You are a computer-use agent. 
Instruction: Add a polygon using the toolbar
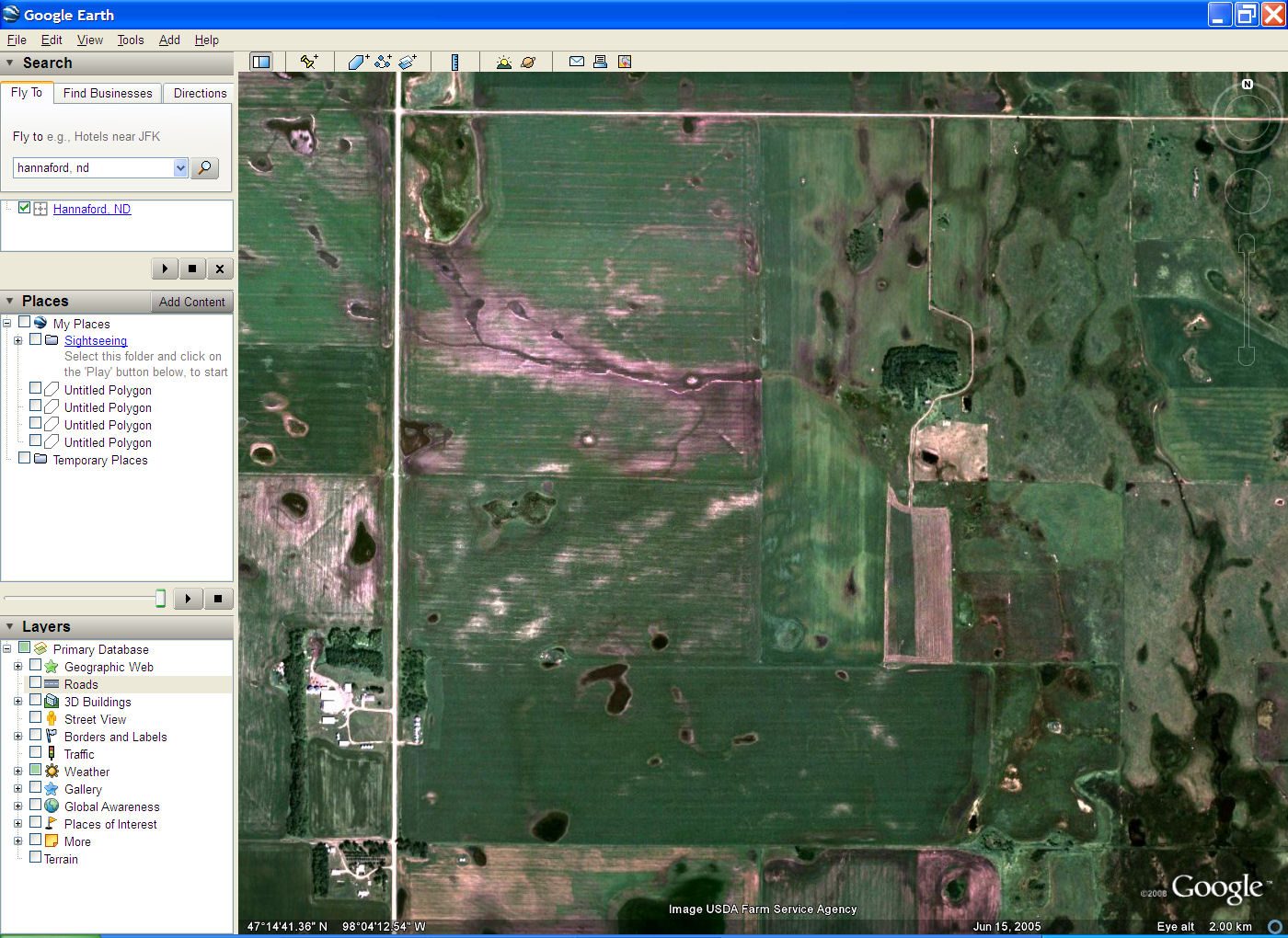click(359, 62)
